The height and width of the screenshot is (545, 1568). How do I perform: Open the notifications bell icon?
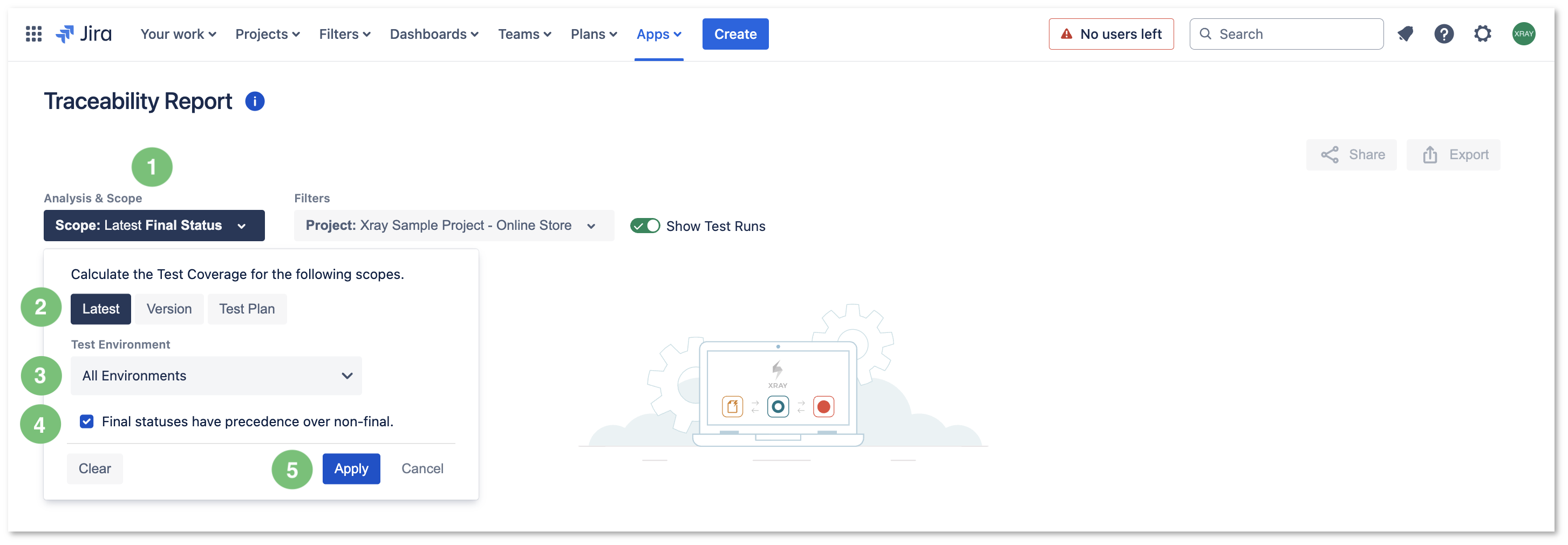pos(1405,34)
